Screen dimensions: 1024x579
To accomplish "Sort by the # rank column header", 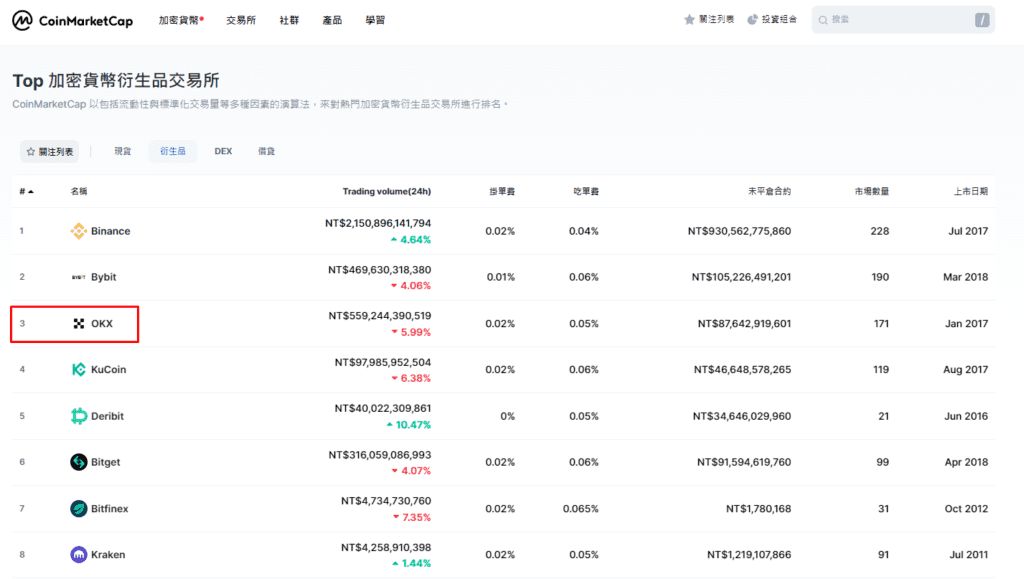I will pos(26,191).
